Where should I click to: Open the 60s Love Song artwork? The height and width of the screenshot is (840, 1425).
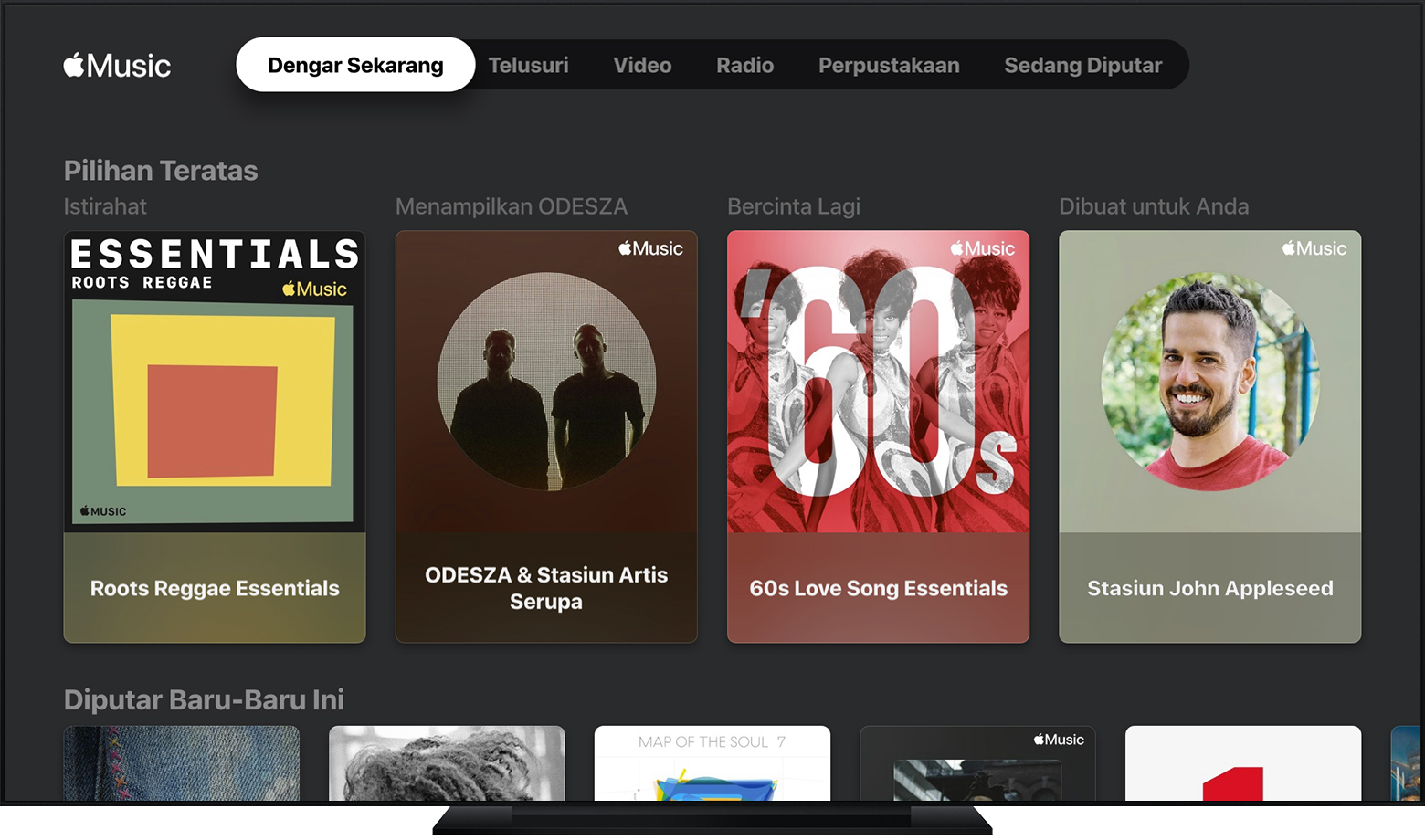click(x=878, y=382)
